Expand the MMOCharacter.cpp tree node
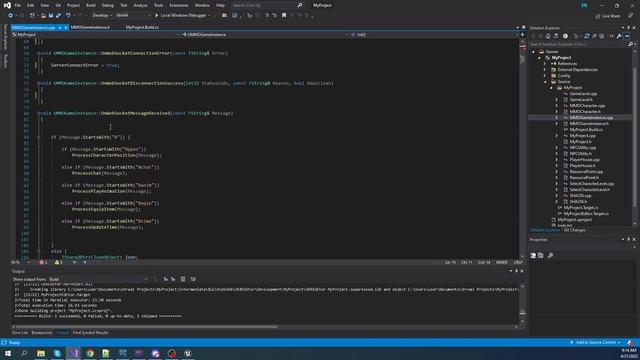This screenshot has width=640, height=360. [557, 106]
